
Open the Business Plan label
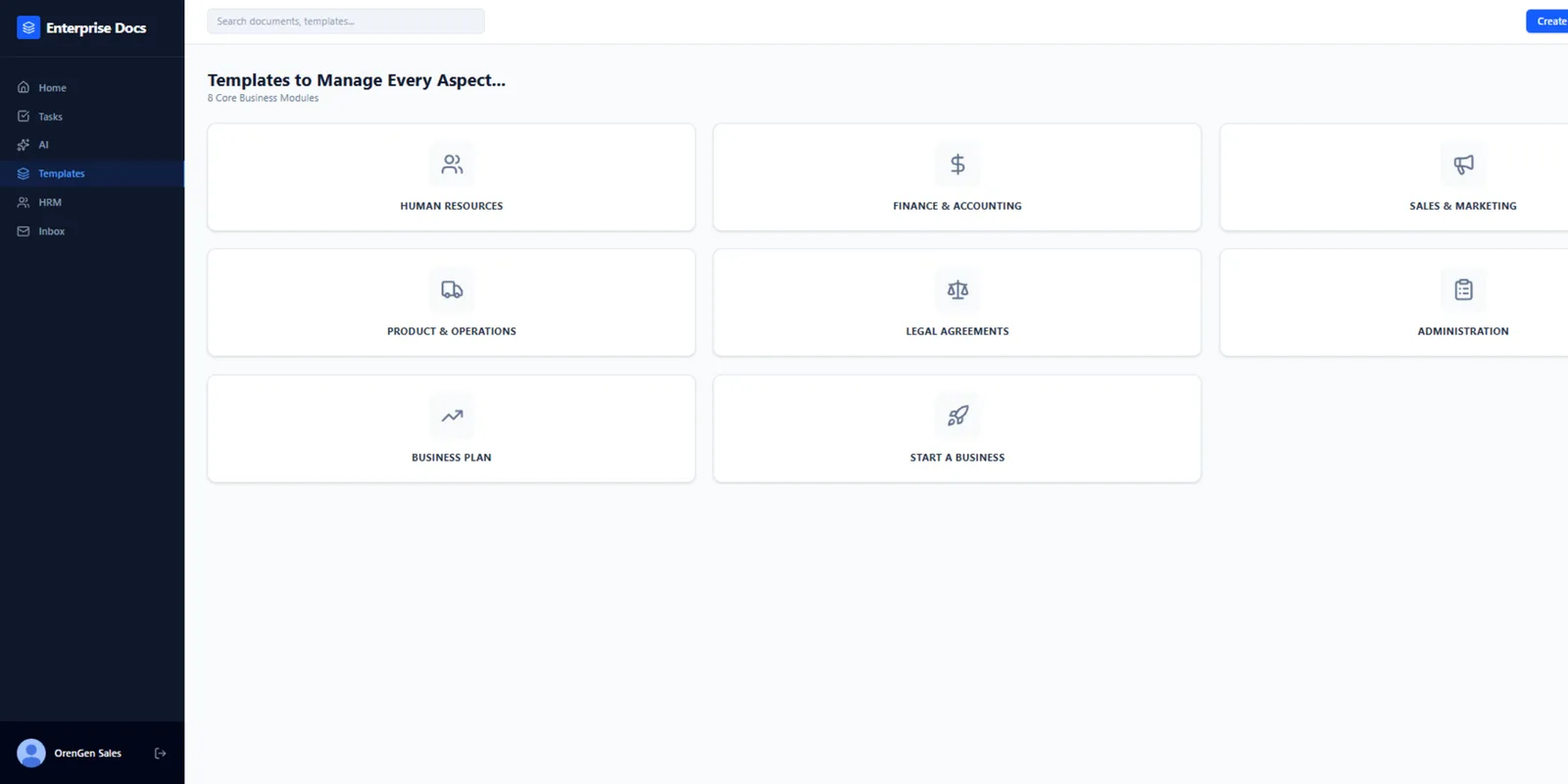(452, 458)
